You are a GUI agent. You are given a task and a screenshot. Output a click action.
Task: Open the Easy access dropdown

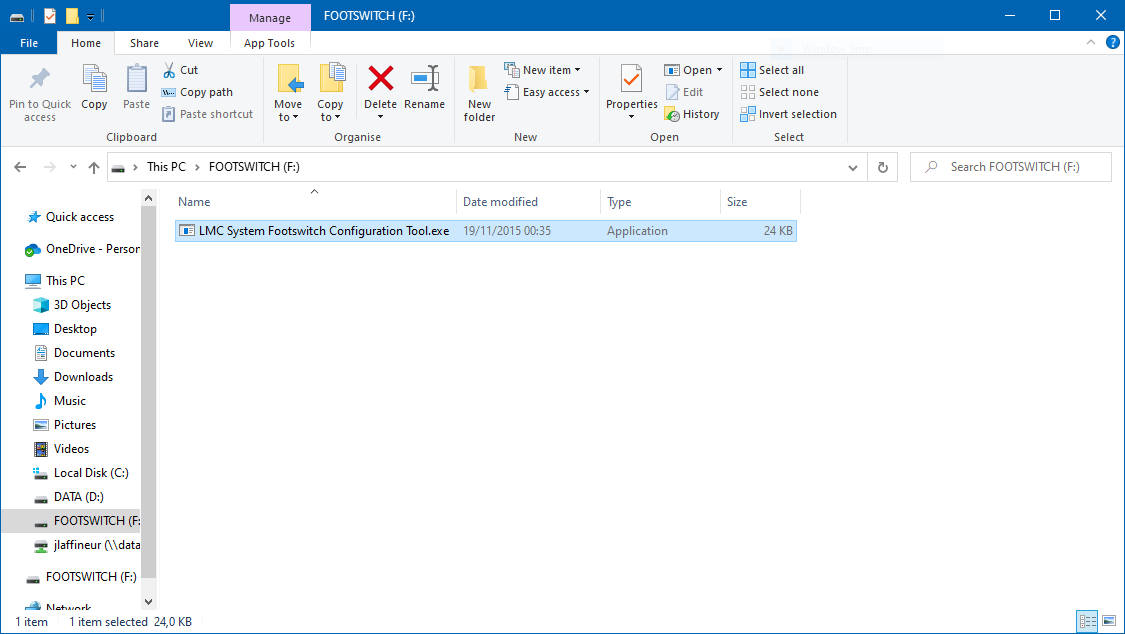coord(547,93)
